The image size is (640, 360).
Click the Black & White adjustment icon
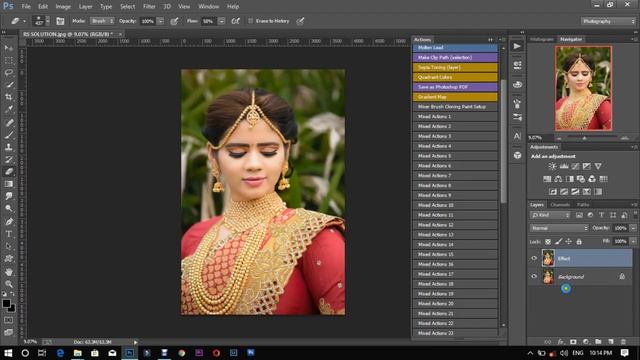click(569, 179)
